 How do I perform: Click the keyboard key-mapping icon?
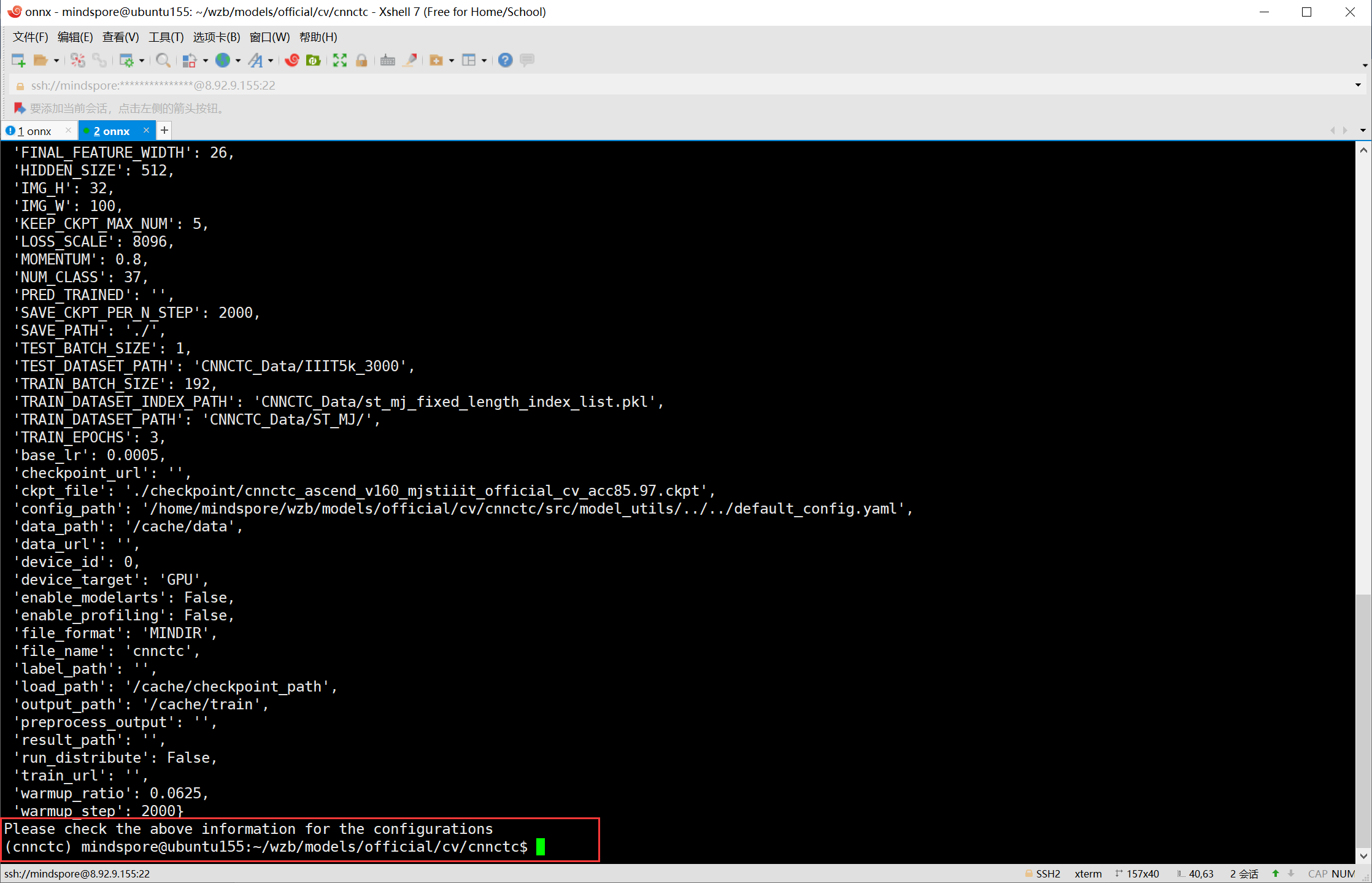click(x=388, y=60)
